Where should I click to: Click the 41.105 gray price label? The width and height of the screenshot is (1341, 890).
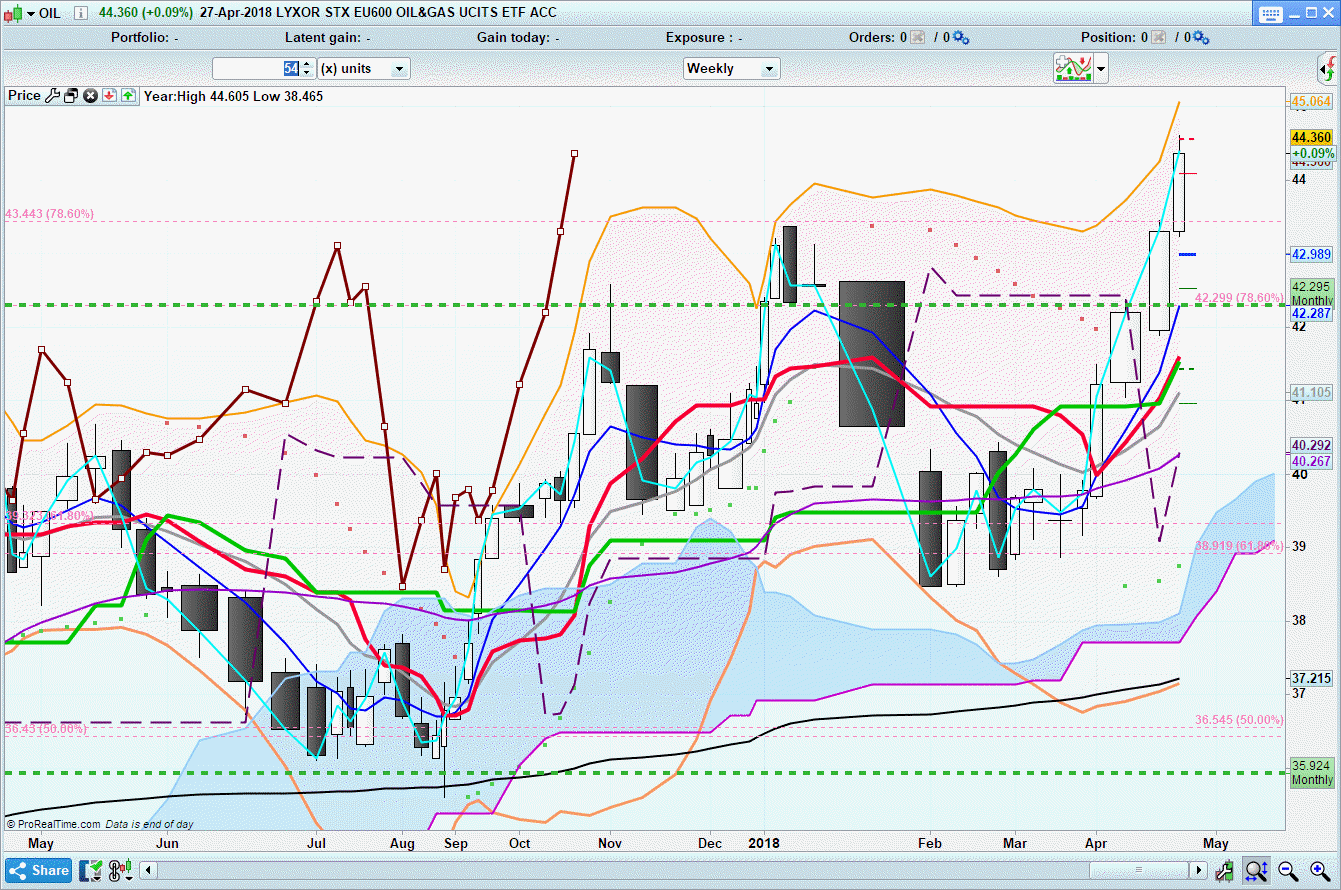(1311, 392)
